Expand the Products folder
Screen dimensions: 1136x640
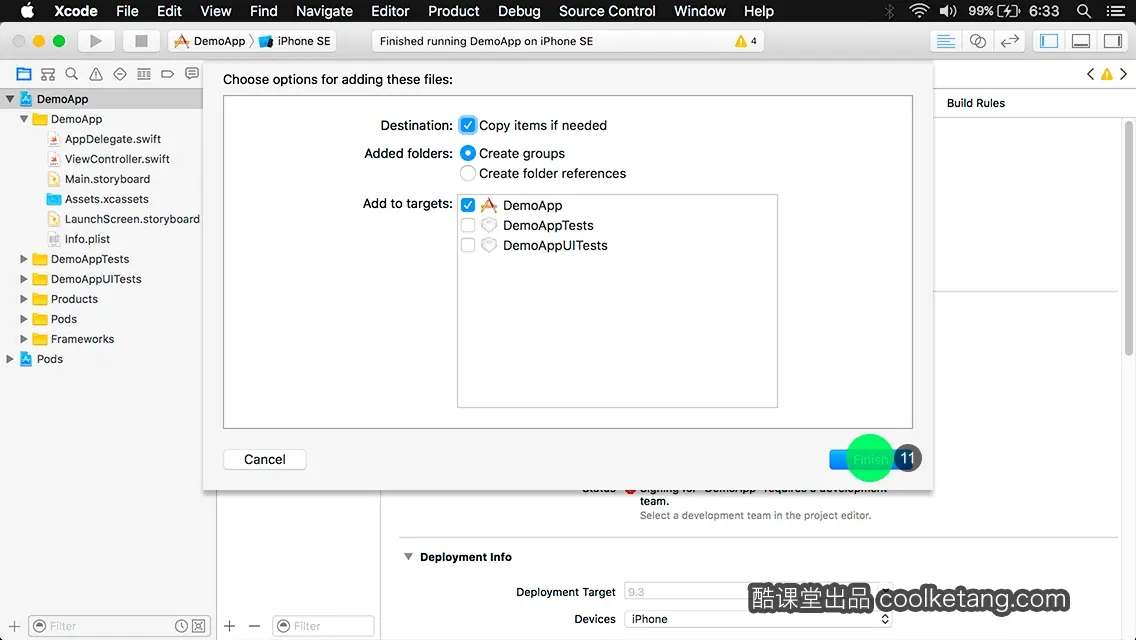pos(24,299)
